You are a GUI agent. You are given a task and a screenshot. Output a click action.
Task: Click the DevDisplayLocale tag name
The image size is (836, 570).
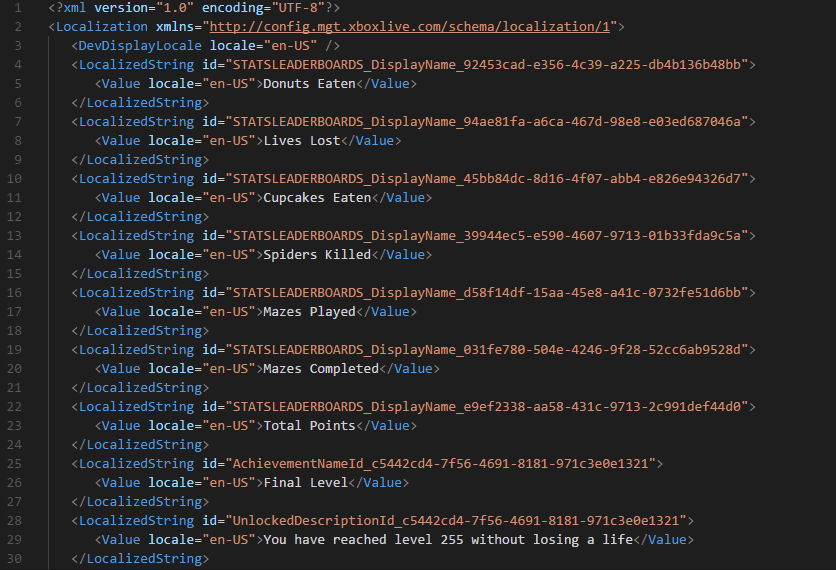pyautogui.click(x=140, y=46)
